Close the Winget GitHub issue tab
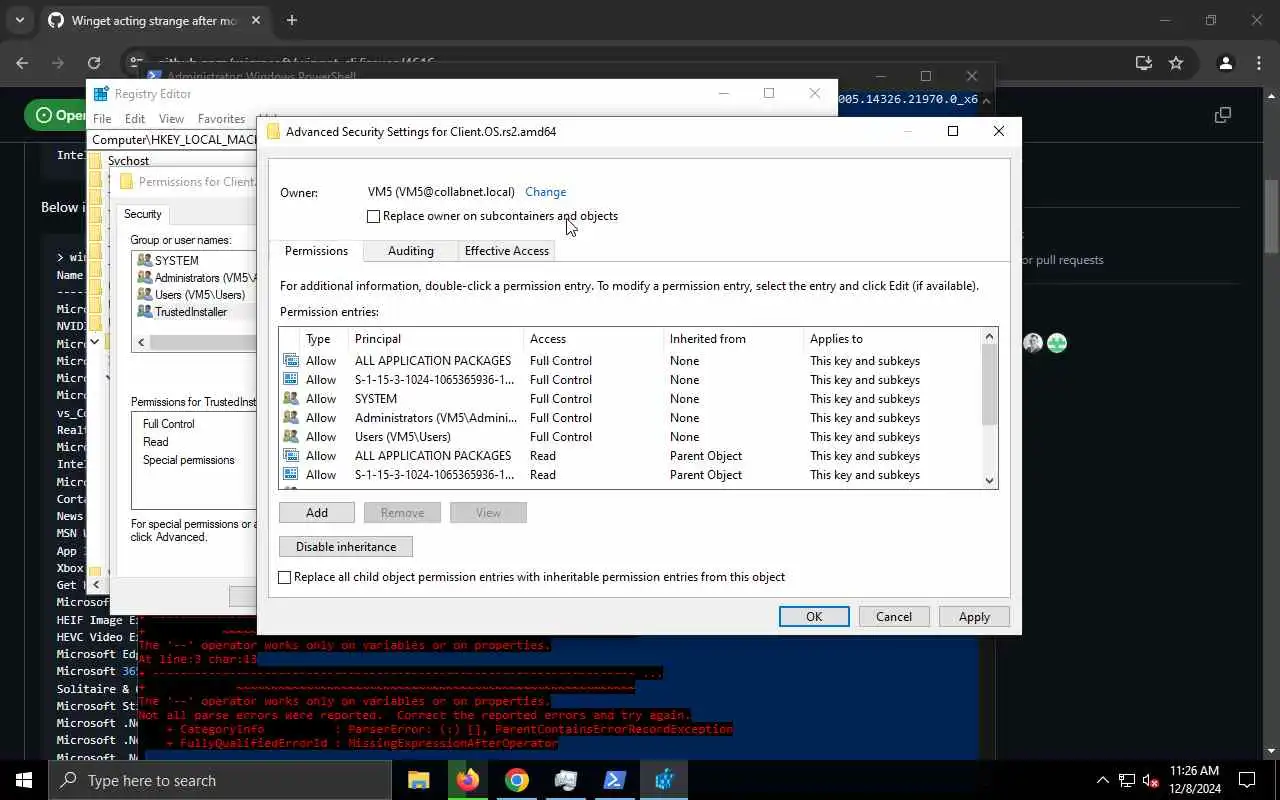The height and width of the screenshot is (800, 1280). tap(258, 20)
